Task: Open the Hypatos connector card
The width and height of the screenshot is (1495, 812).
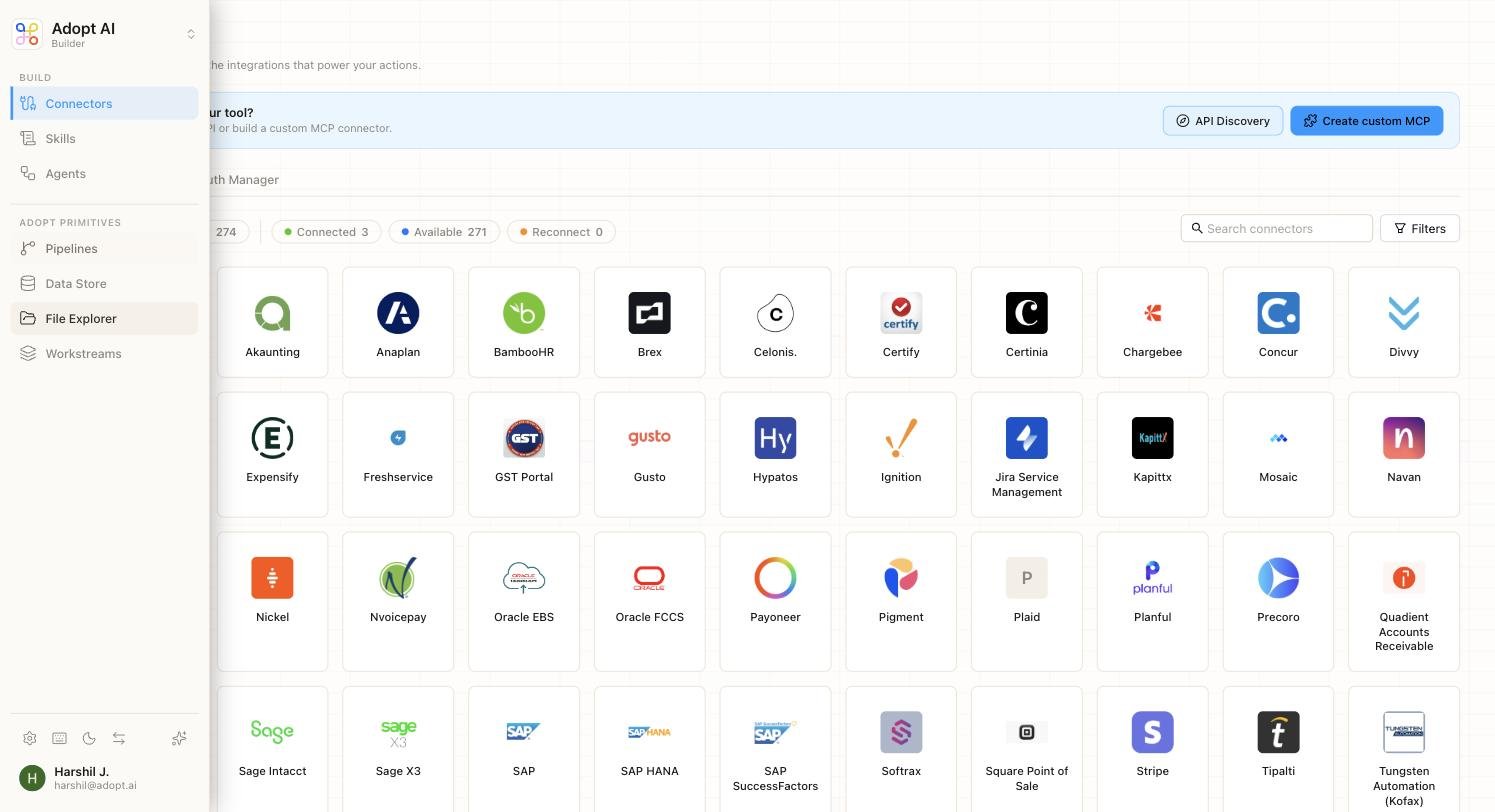Action: (x=775, y=454)
